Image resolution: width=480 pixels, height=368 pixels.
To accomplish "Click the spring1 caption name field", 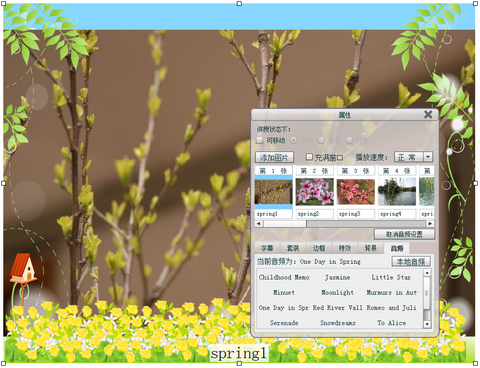I will pos(273,214).
